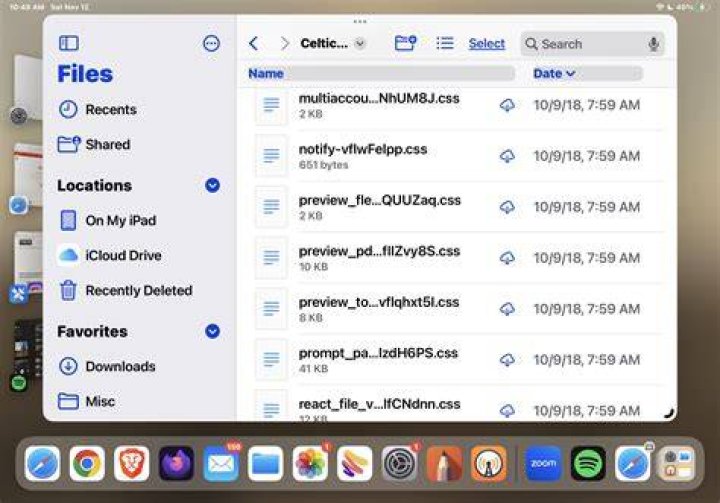Open the Files app in the dock

[x=265, y=463]
